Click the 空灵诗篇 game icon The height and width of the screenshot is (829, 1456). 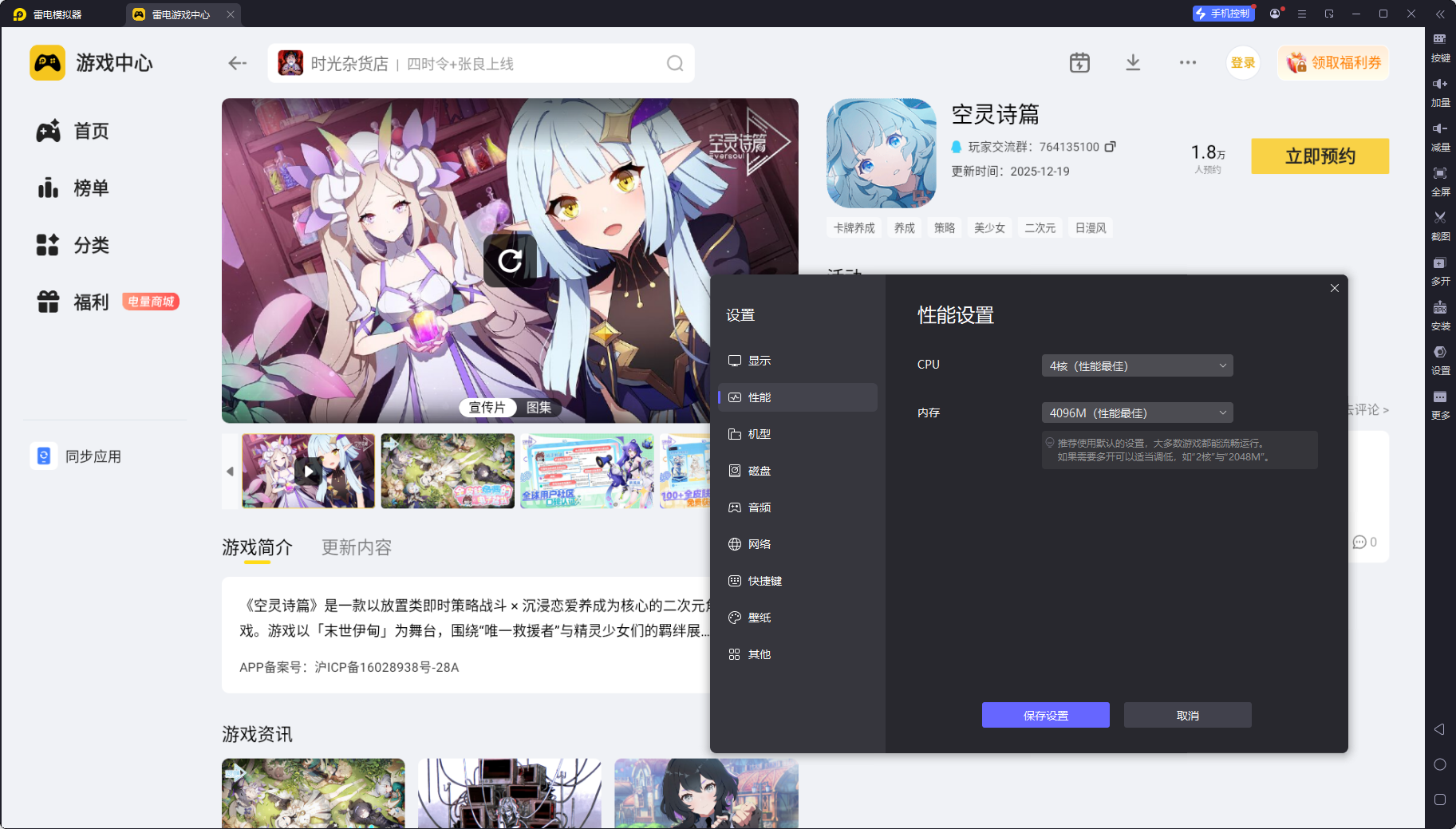pos(881,153)
